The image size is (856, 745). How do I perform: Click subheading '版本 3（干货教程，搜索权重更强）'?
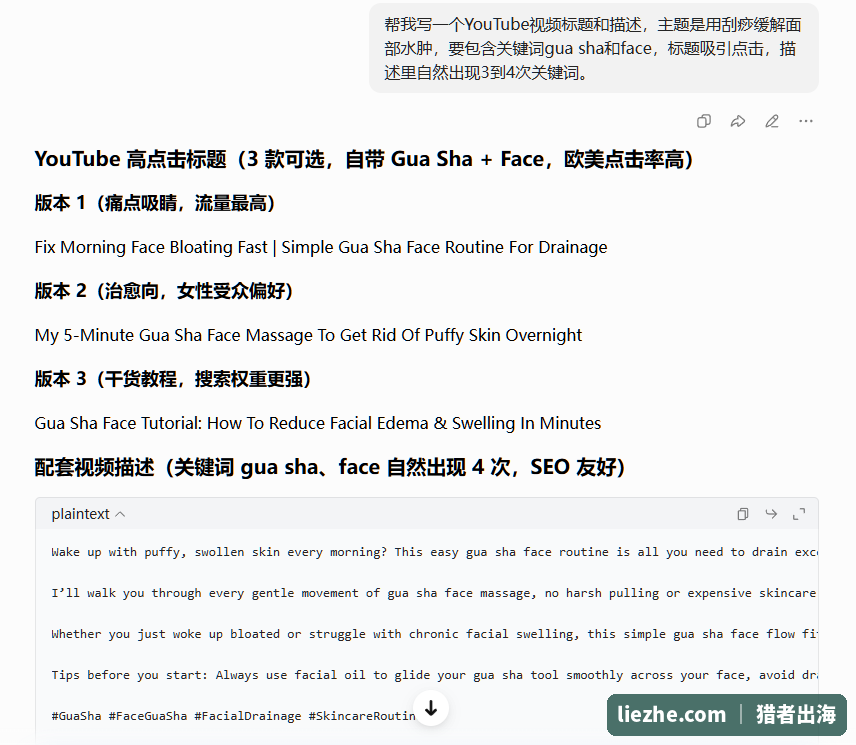[x=173, y=379]
